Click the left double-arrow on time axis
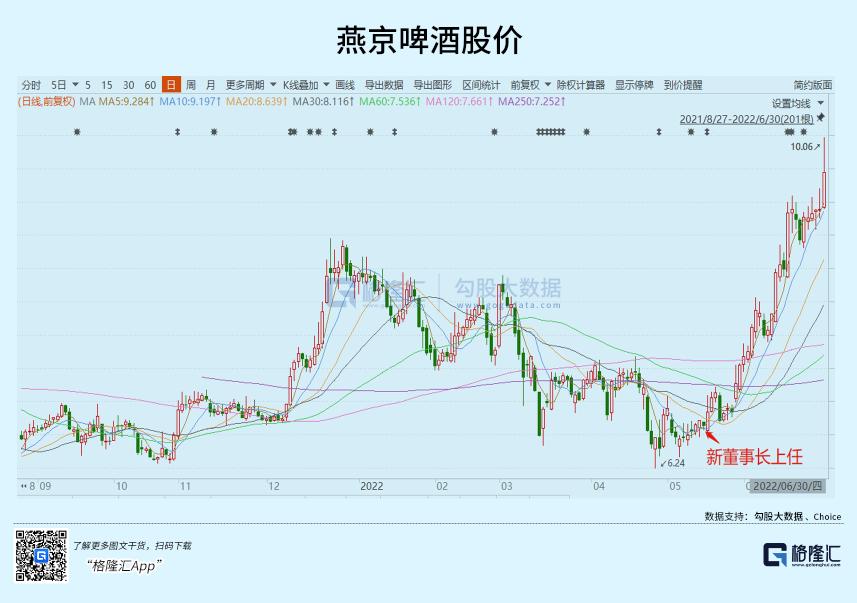The height and width of the screenshot is (603, 857). tap(24, 485)
